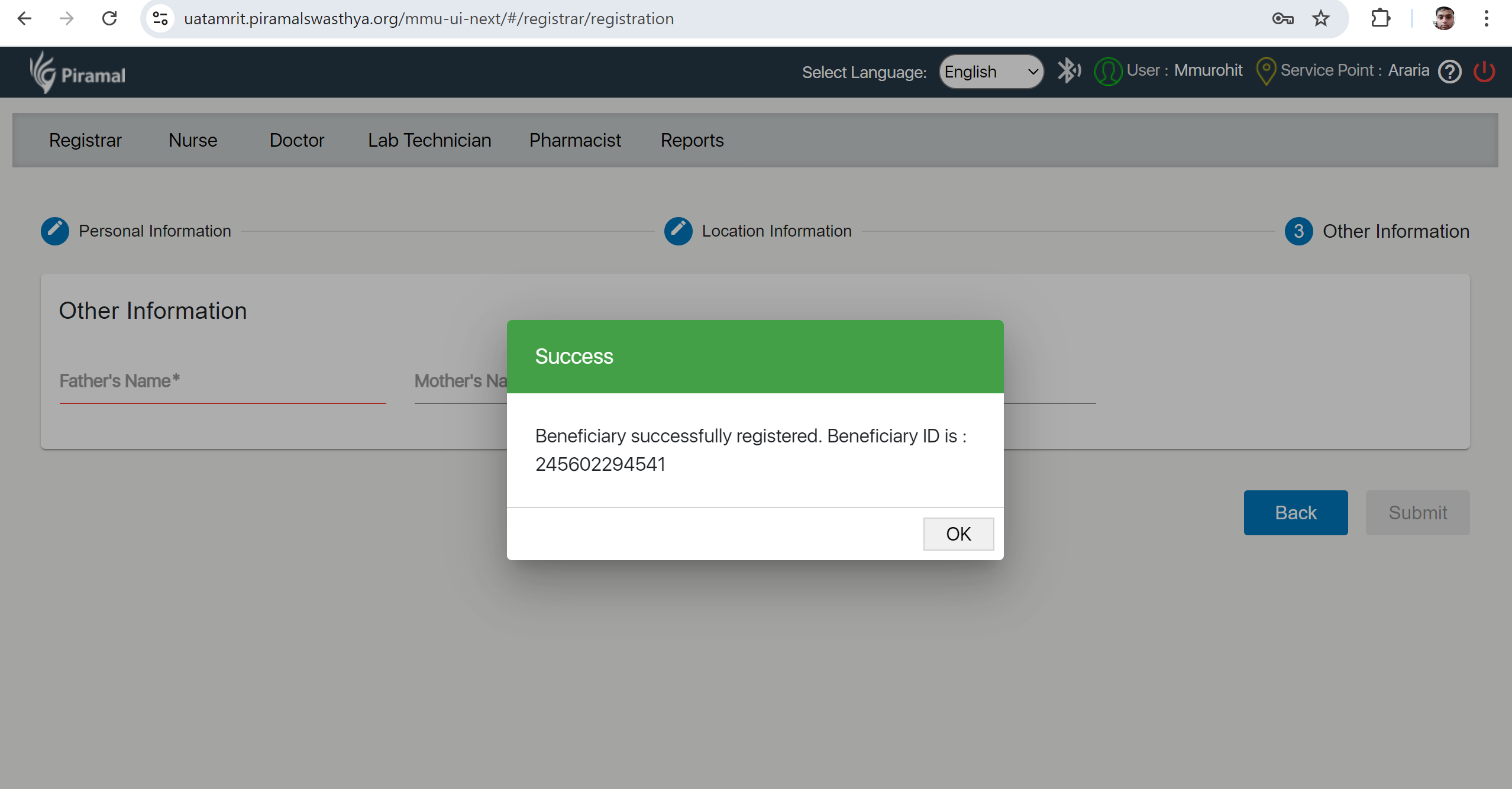This screenshot has width=1512, height=789.
Task: Click the green user profile icon
Action: point(1107,72)
